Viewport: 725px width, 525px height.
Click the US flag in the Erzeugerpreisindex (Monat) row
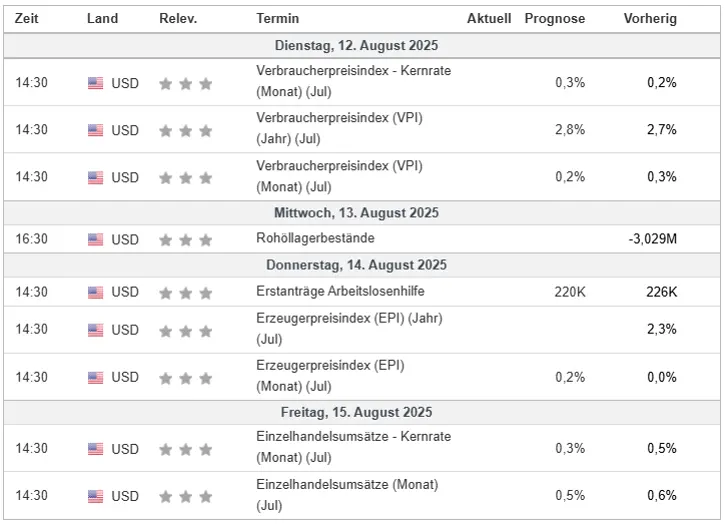coord(96,377)
